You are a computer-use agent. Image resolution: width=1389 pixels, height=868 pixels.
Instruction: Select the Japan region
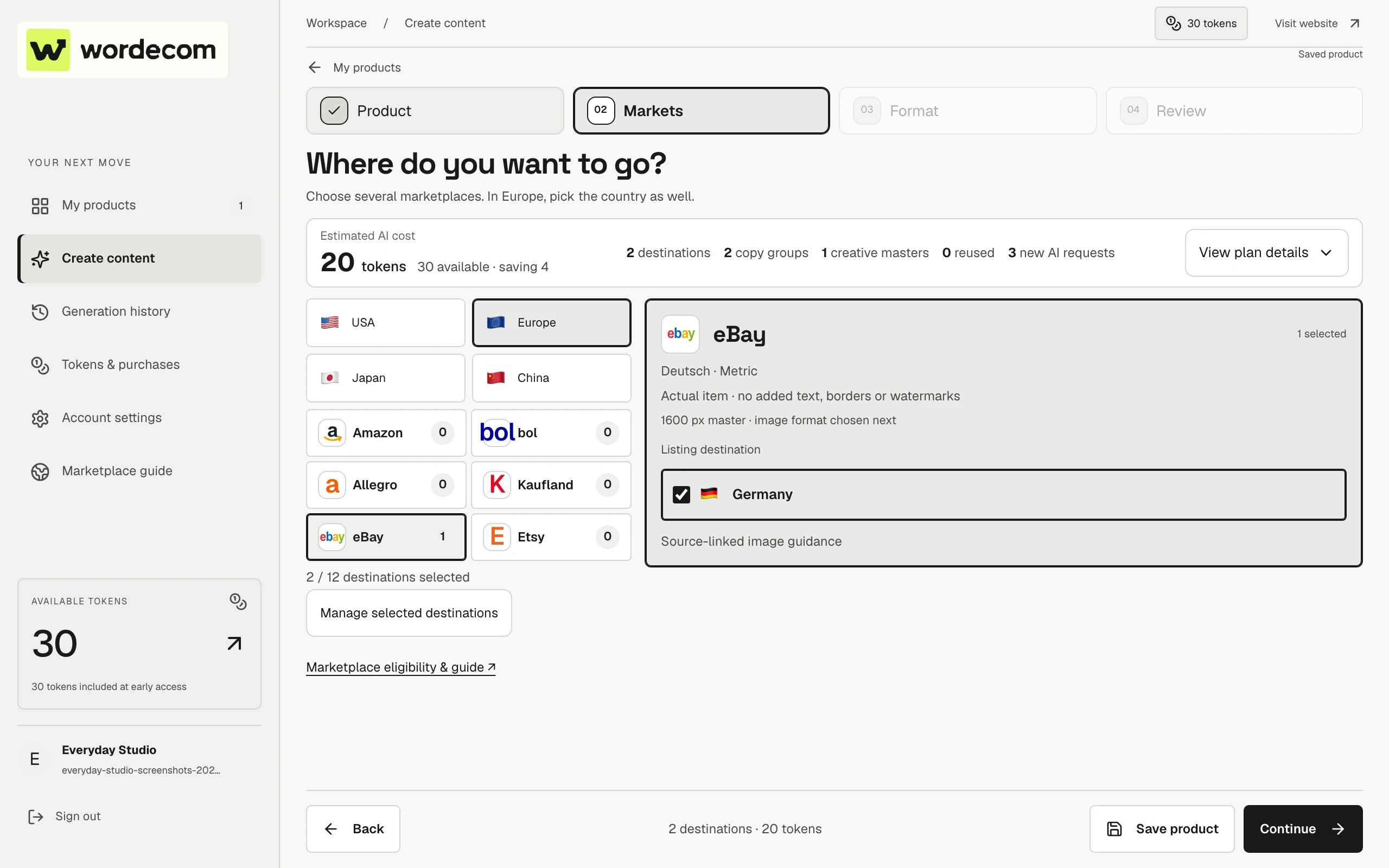pyautogui.click(x=385, y=378)
